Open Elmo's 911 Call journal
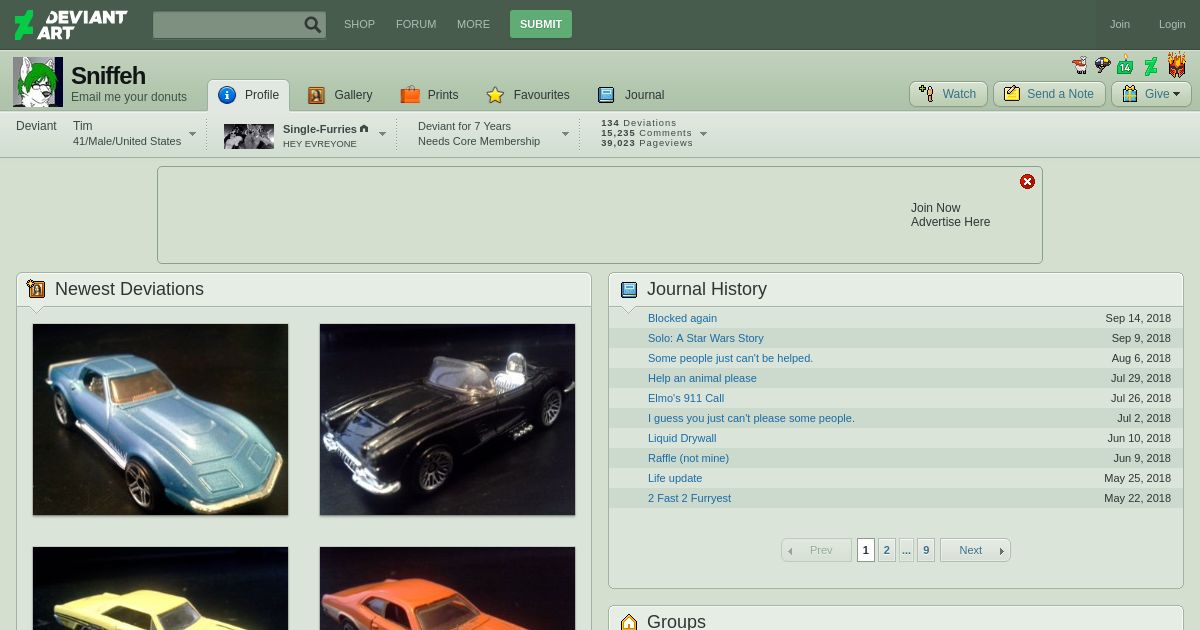This screenshot has width=1200, height=630. pyautogui.click(x=686, y=398)
